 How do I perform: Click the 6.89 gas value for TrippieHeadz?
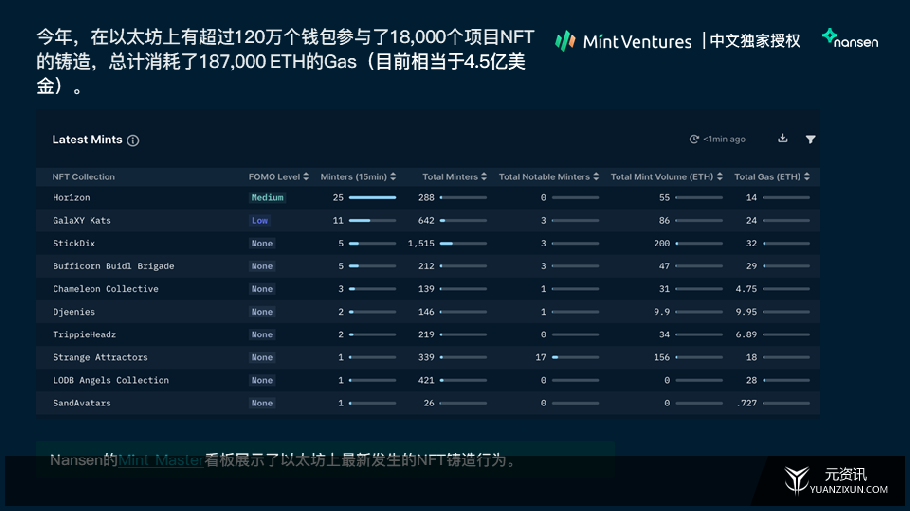746,334
